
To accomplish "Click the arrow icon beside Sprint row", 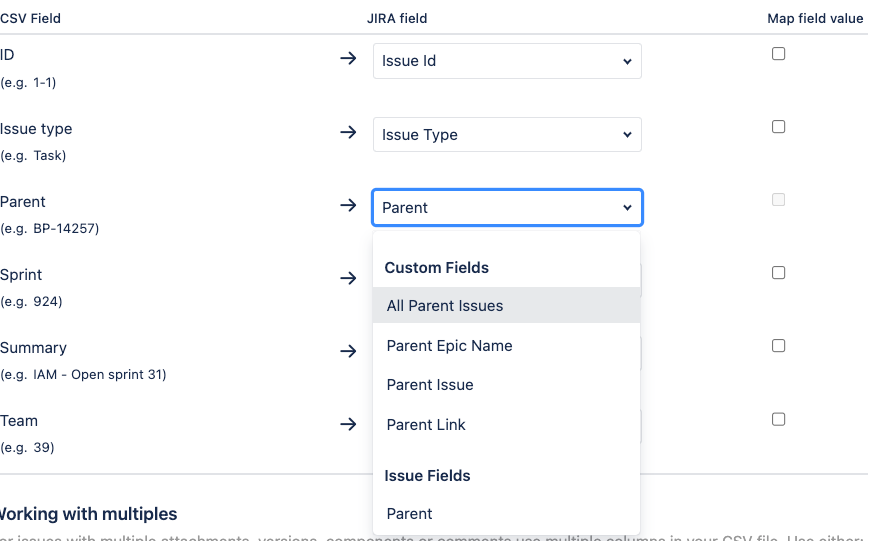I will [348, 278].
